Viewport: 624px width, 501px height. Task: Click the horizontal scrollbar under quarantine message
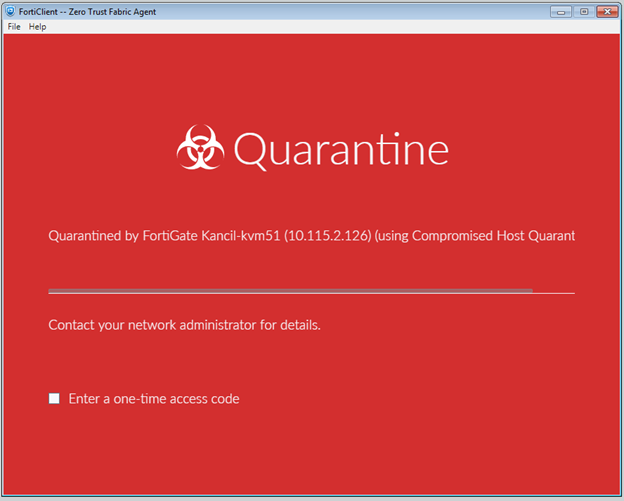pyautogui.click(x=291, y=291)
